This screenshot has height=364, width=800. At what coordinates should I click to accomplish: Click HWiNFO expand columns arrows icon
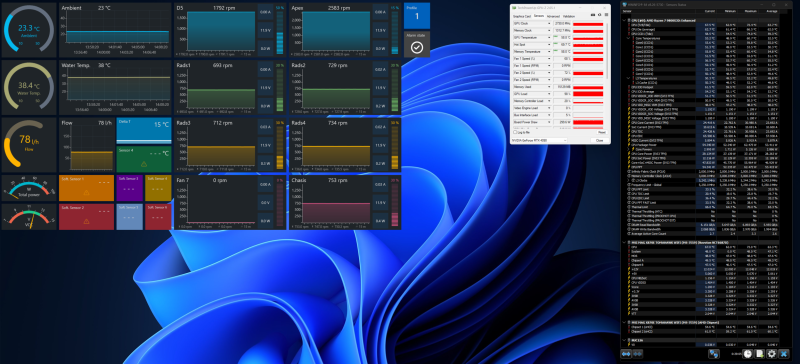(x=626, y=354)
